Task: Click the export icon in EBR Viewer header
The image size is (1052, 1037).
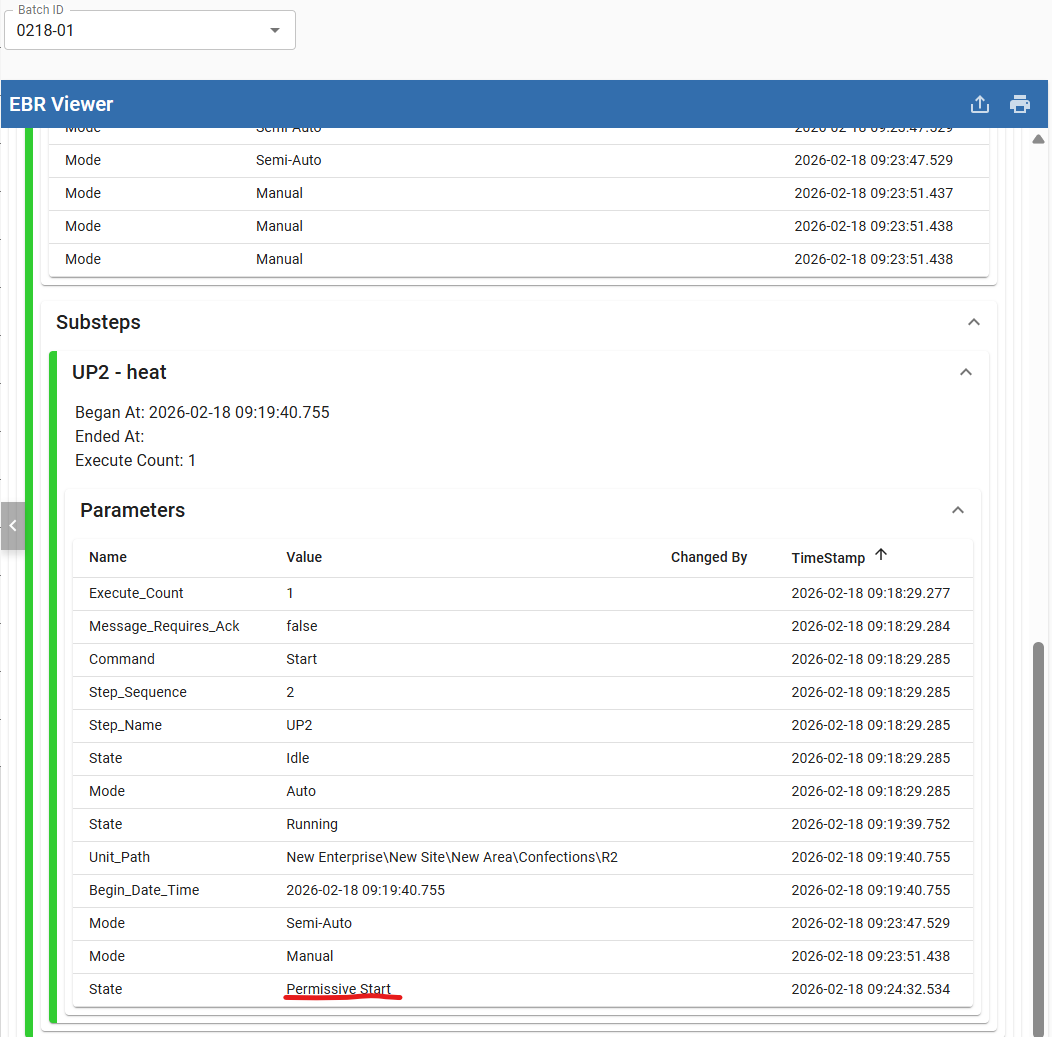Action: click(980, 104)
